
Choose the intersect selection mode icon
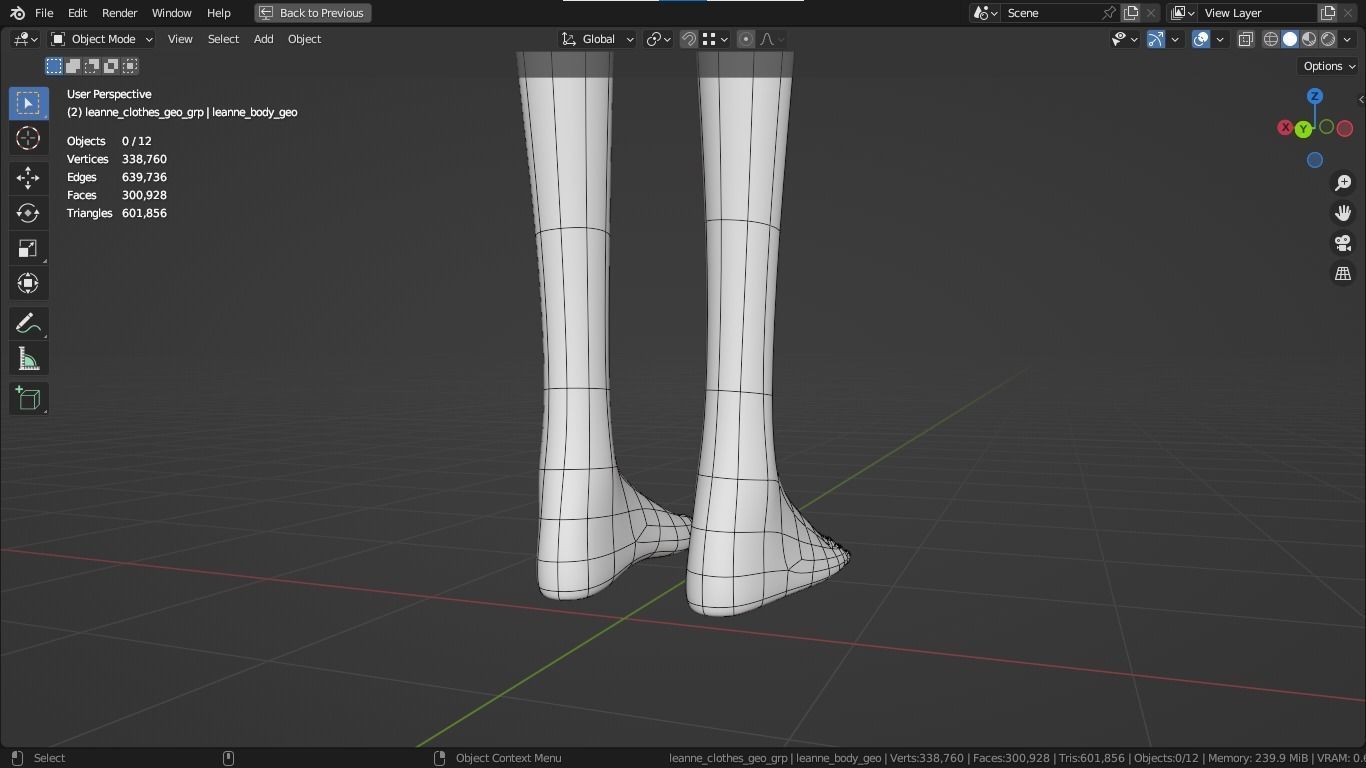click(130, 66)
